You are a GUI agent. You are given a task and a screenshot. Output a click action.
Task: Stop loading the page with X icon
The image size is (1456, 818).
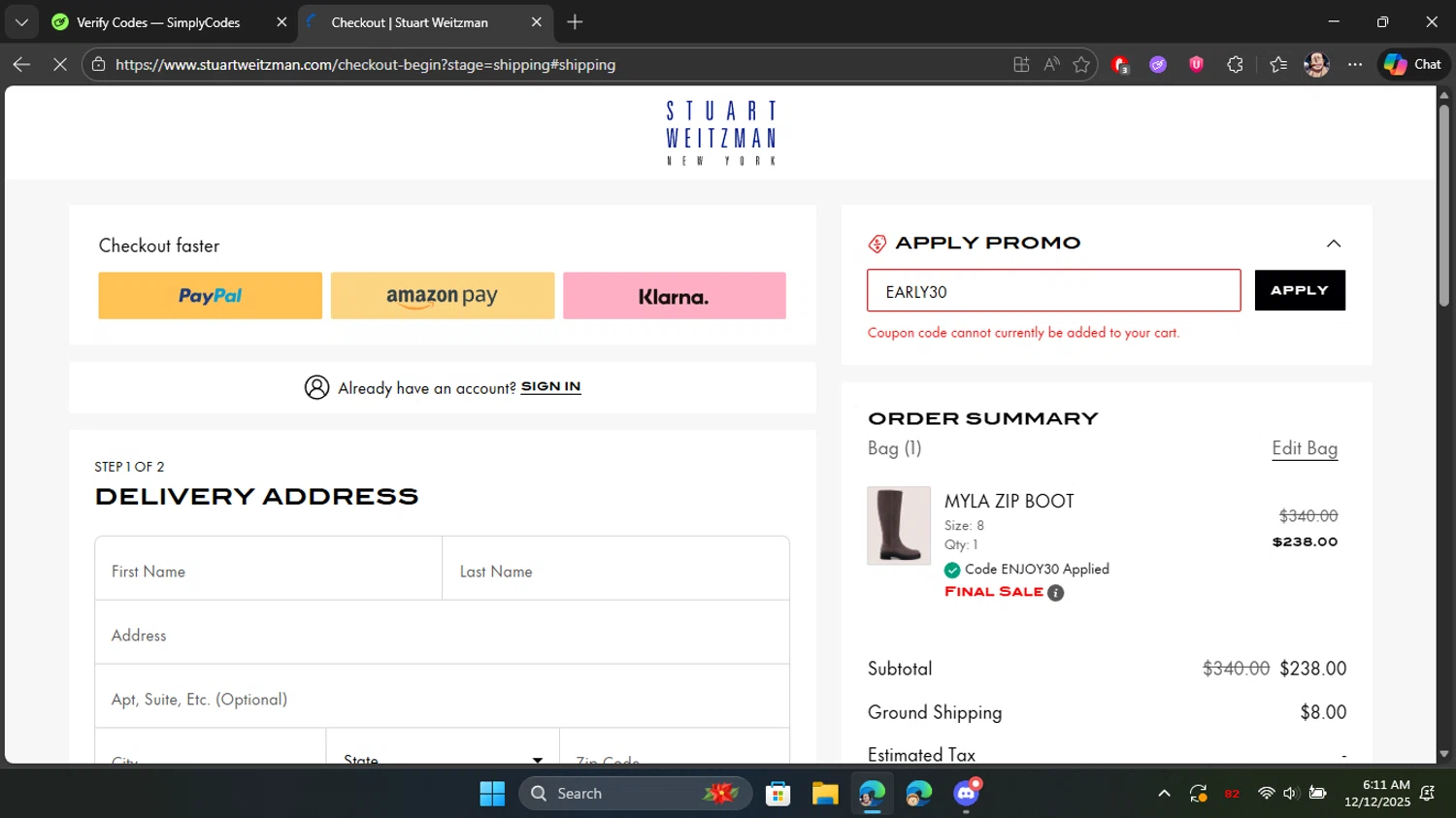tap(60, 65)
